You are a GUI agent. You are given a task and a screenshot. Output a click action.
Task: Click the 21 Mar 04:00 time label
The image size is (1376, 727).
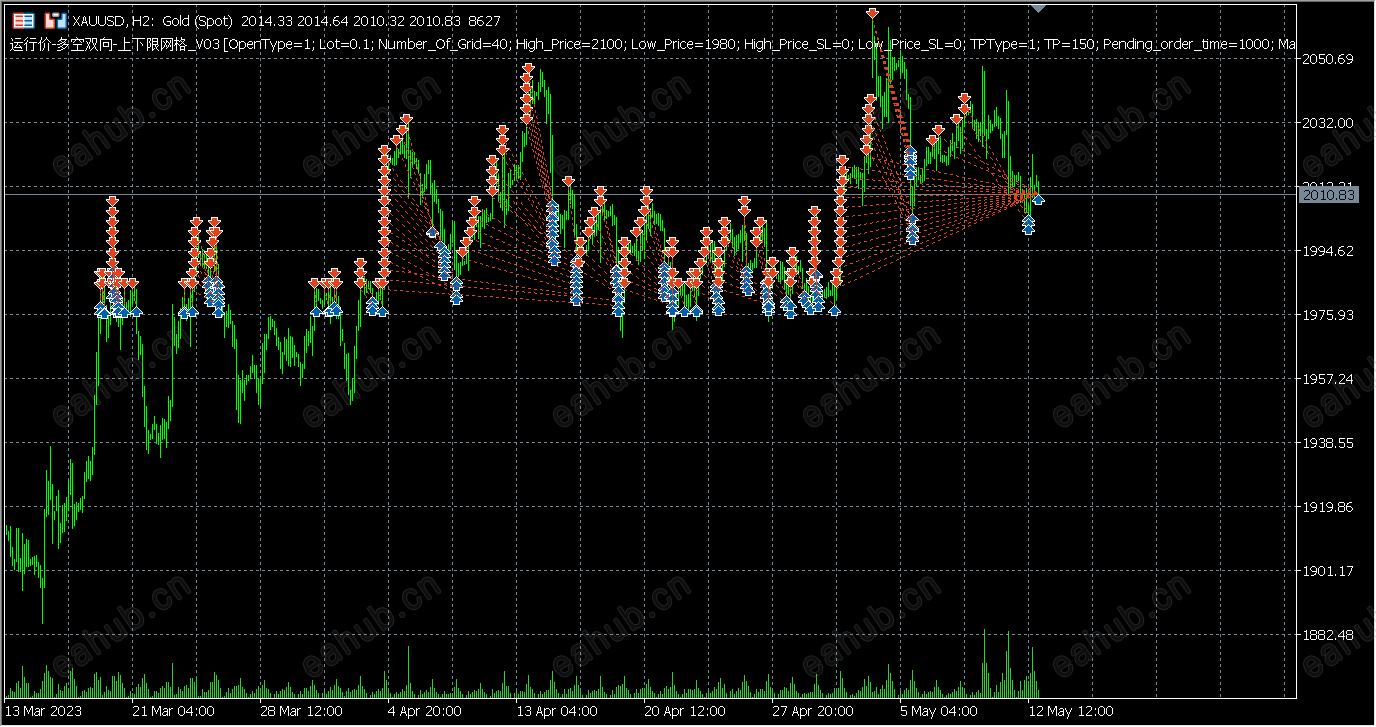coord(174,712)
